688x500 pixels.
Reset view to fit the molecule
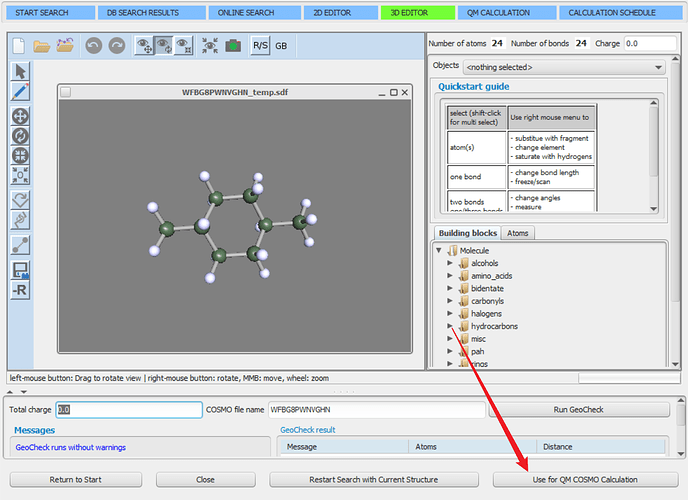coord(210,46)
